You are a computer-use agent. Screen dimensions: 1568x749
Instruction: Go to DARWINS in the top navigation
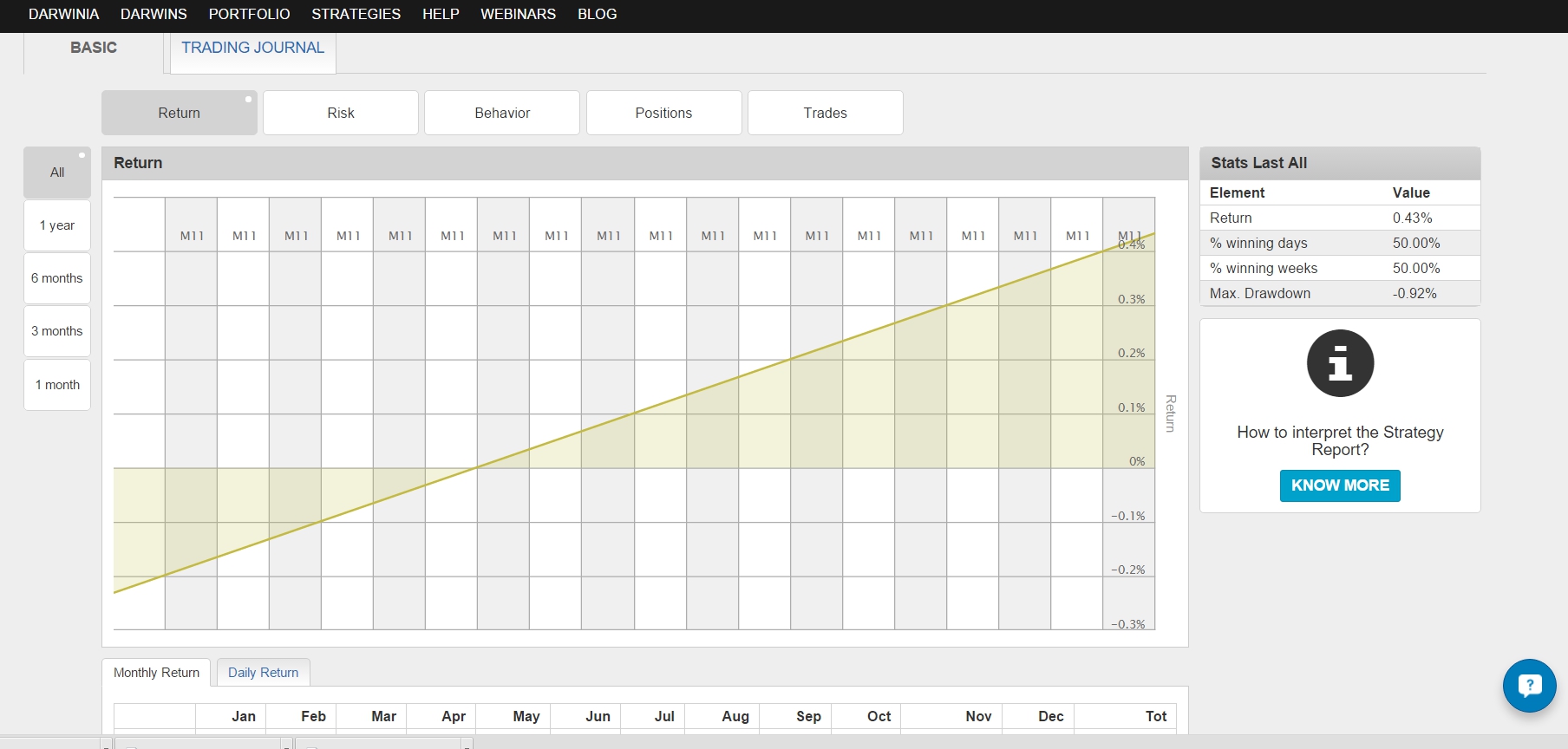[x=154, y=14]
